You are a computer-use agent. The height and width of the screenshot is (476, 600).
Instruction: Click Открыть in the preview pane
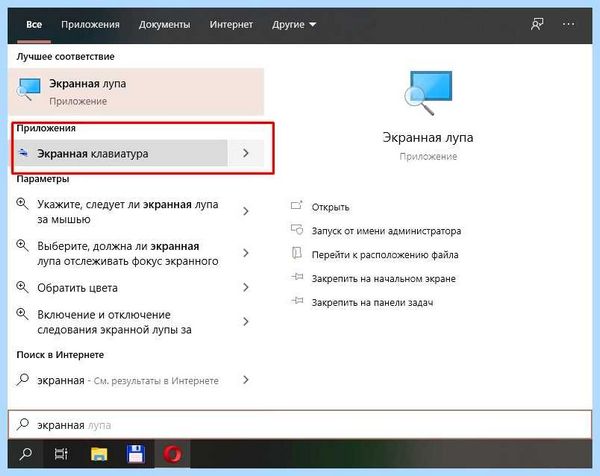click(x=331, y=207)
